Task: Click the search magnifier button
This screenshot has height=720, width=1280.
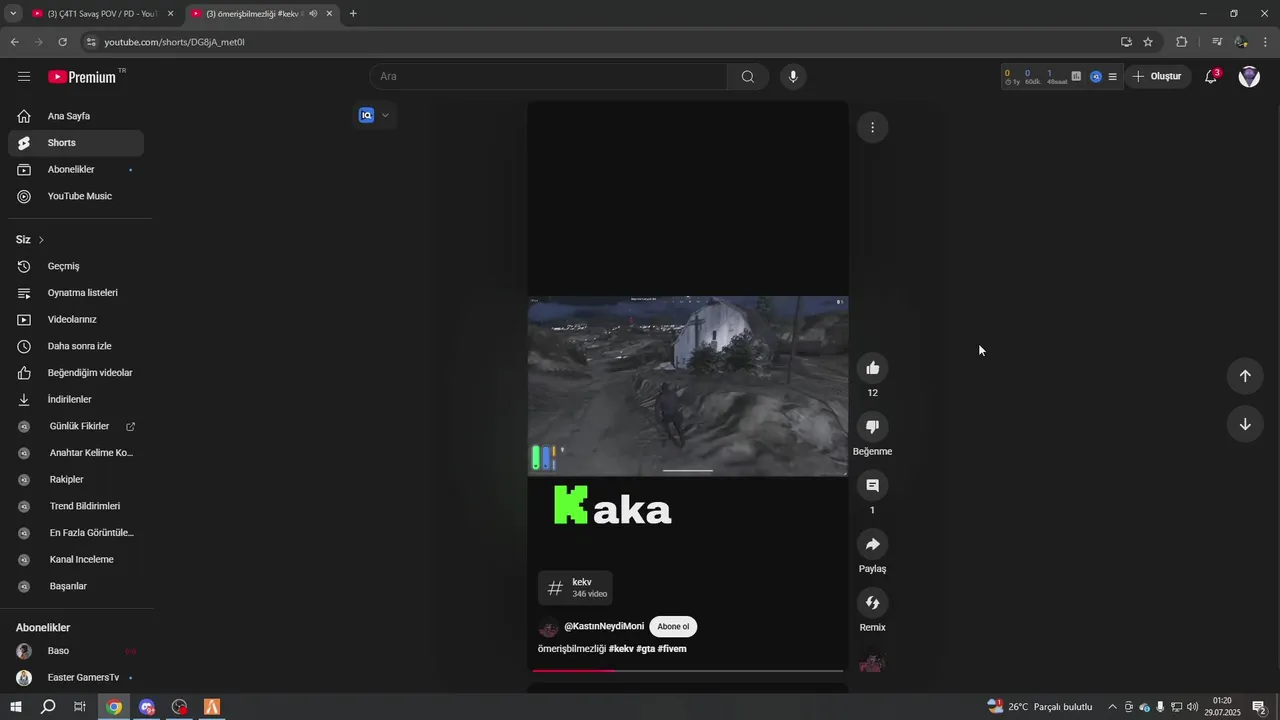Action: 748,77
